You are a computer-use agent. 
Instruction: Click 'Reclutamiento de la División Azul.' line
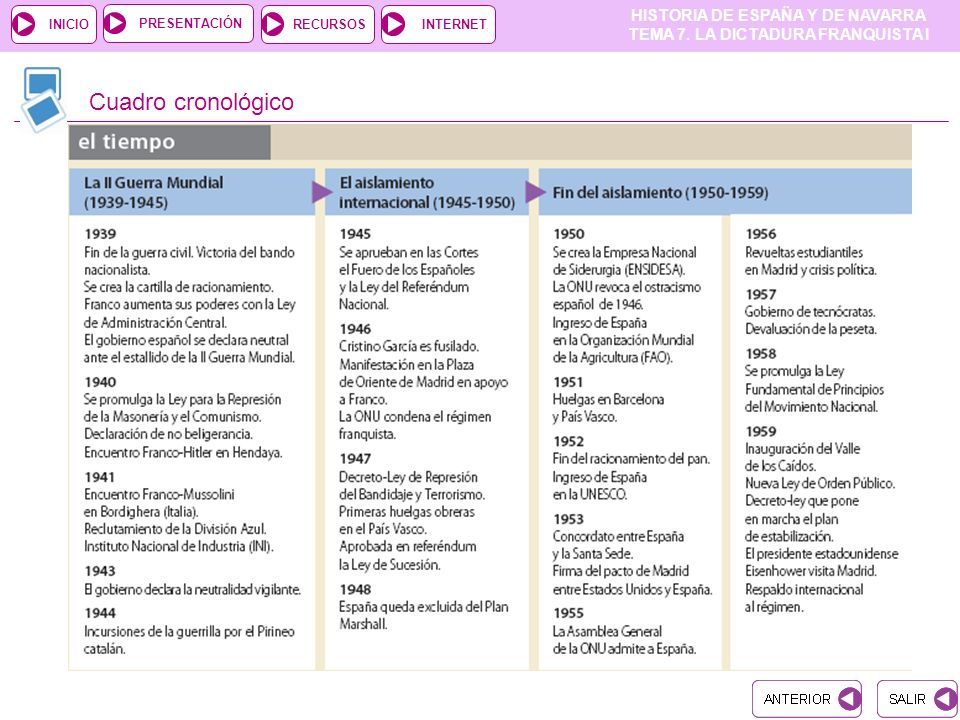point(175,529)
